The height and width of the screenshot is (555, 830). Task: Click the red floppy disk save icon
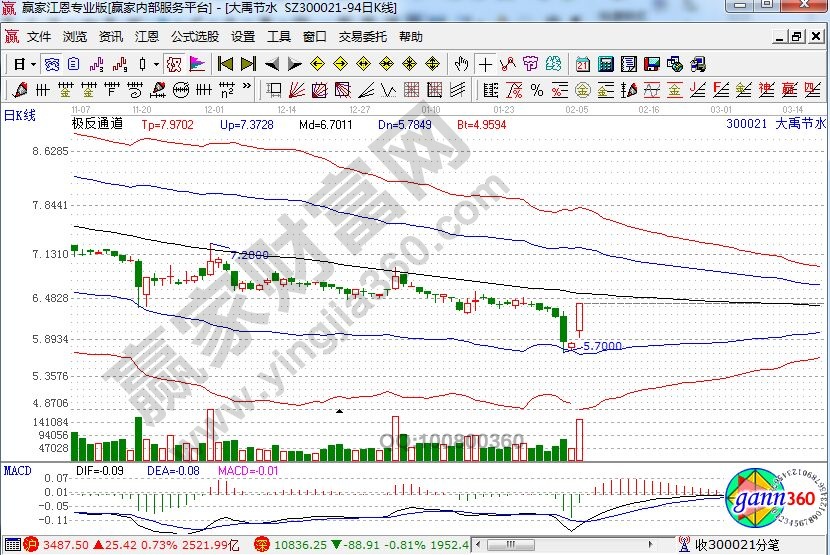click(x=652, y=64)
